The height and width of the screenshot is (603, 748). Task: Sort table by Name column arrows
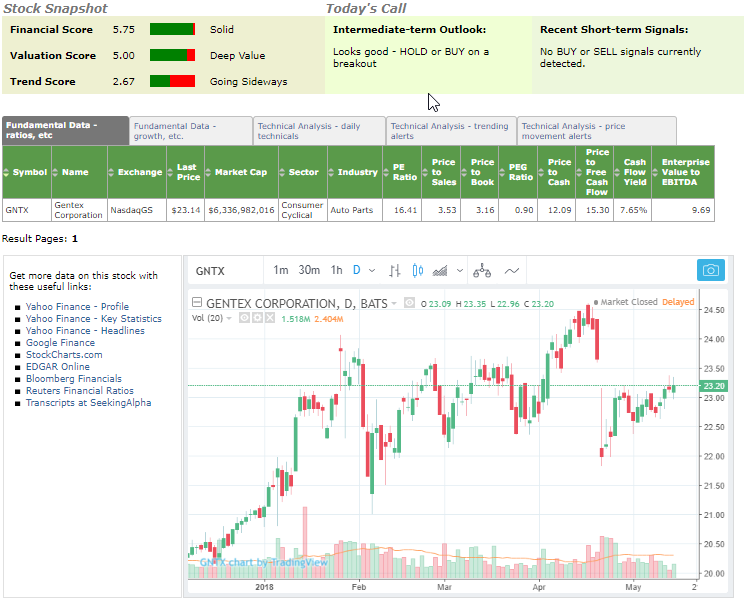click(x=55, y=172)
